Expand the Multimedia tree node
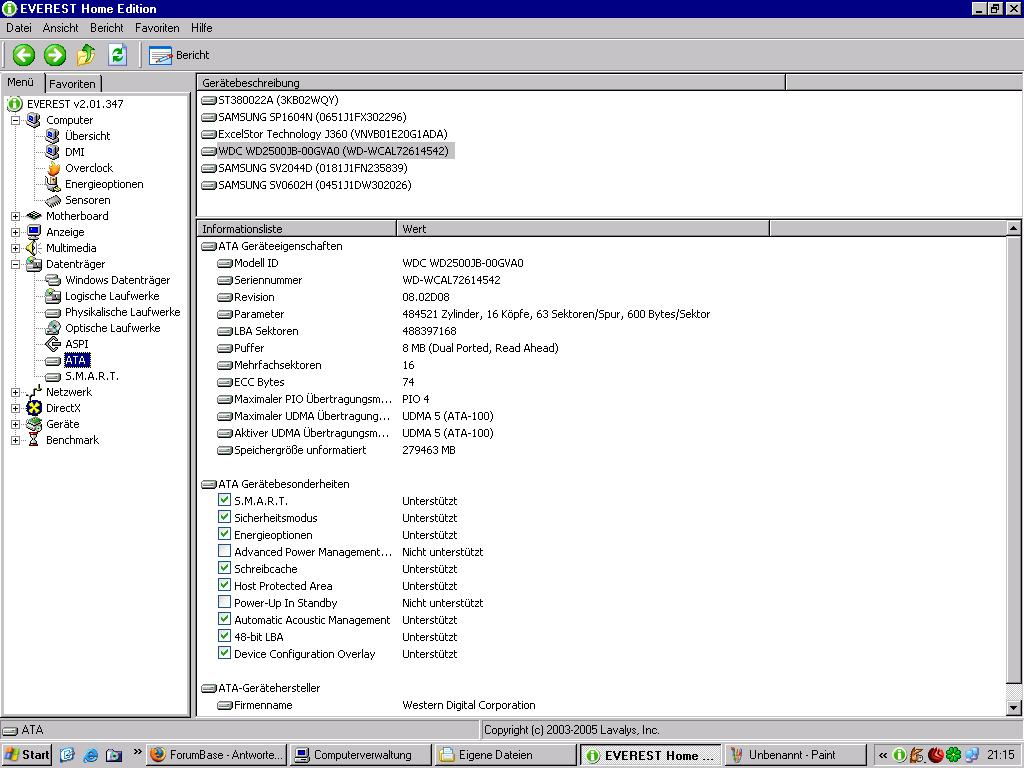 point(16,248)
